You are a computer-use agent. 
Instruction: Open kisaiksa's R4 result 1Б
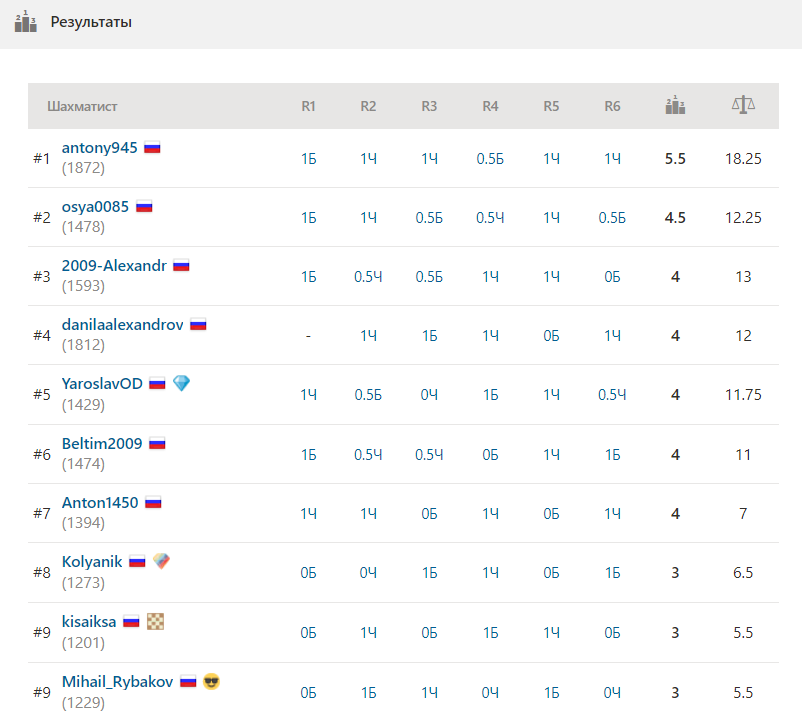tap(490, 633)
